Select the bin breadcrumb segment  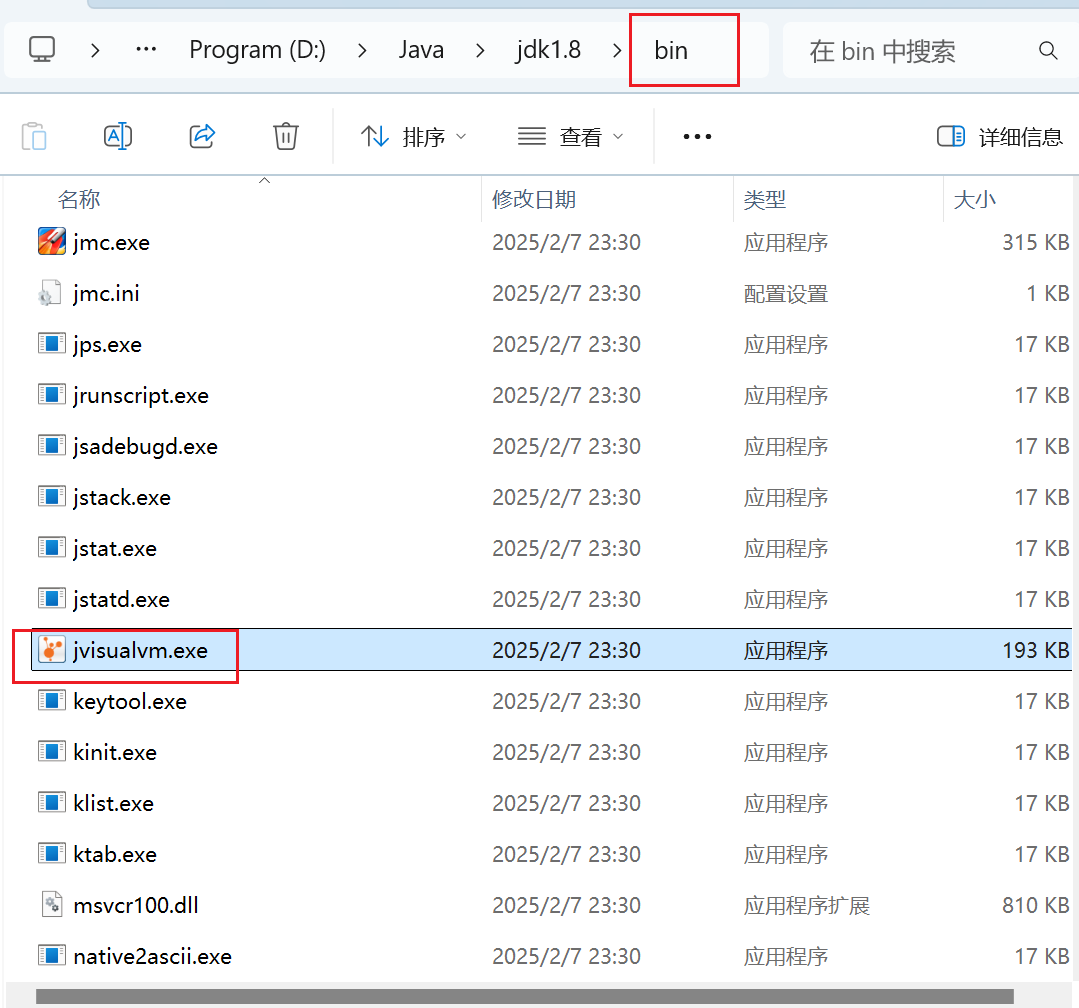click(x=671, y=51)
